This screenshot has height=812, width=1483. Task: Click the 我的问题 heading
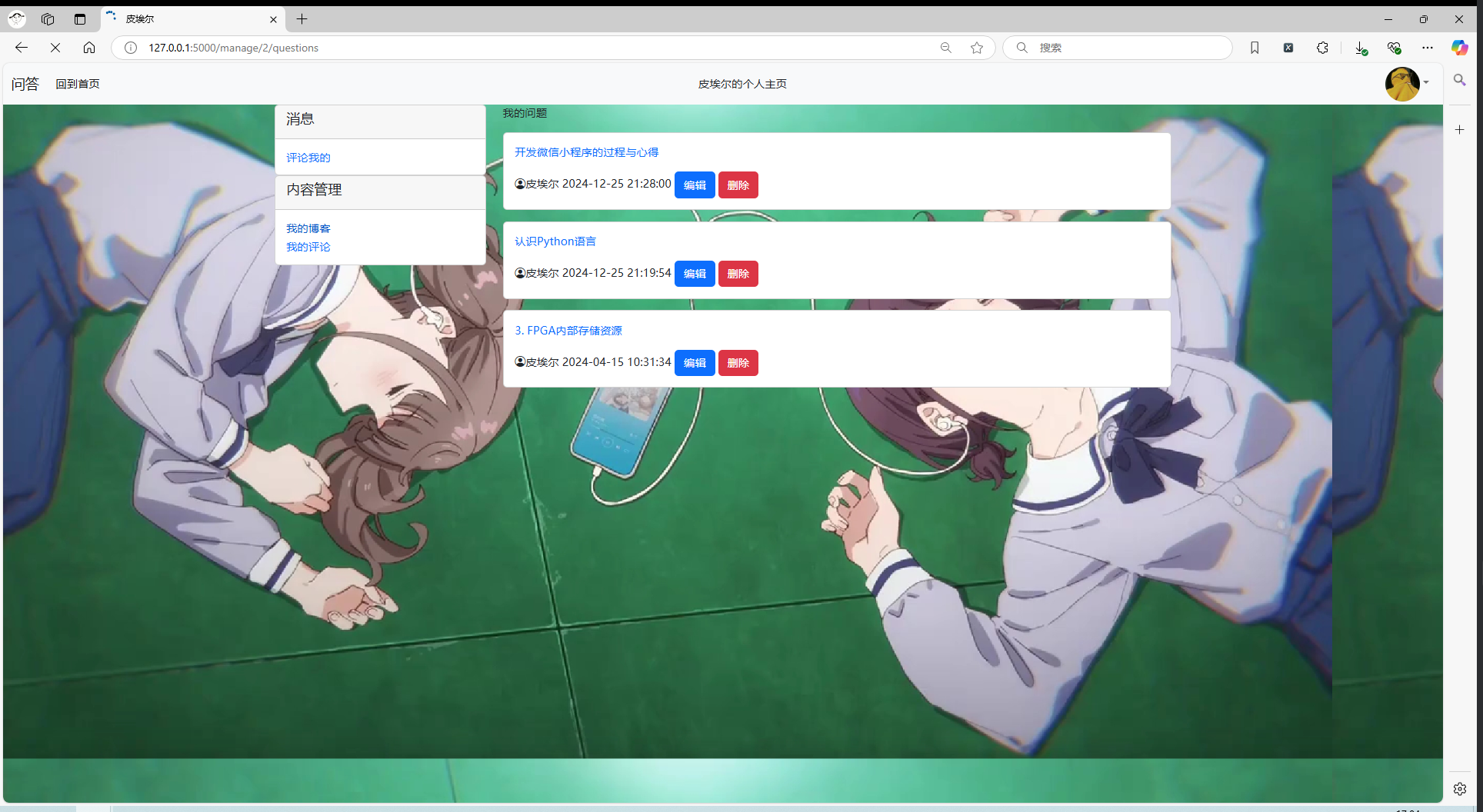click(525, 113)
